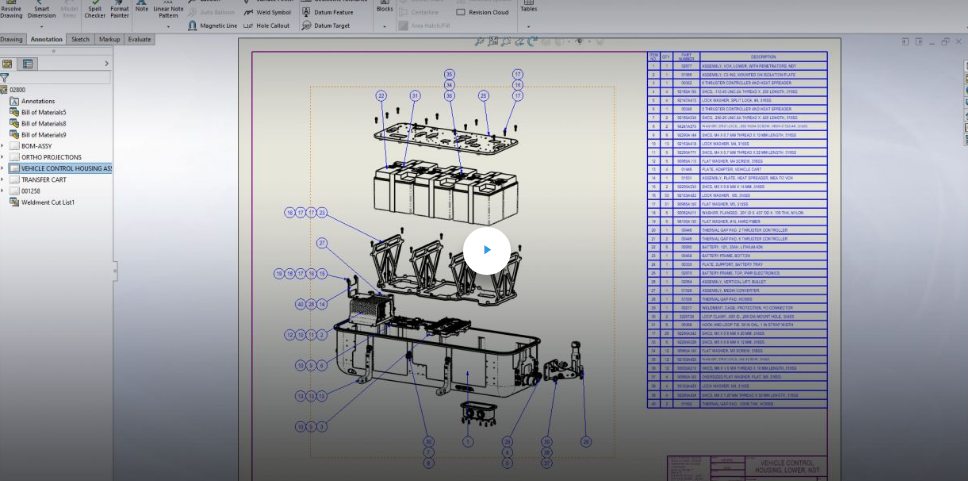Open Linear Note Pattern tool
This screenshot has height=481, width=968.
coord(168,11)
